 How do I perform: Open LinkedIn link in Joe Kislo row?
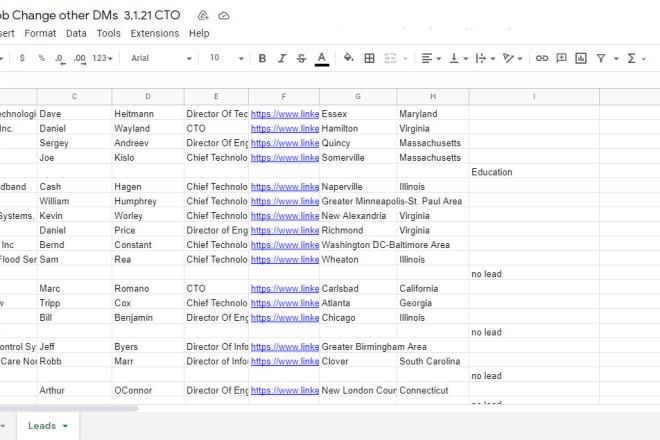tap(285, 157)
